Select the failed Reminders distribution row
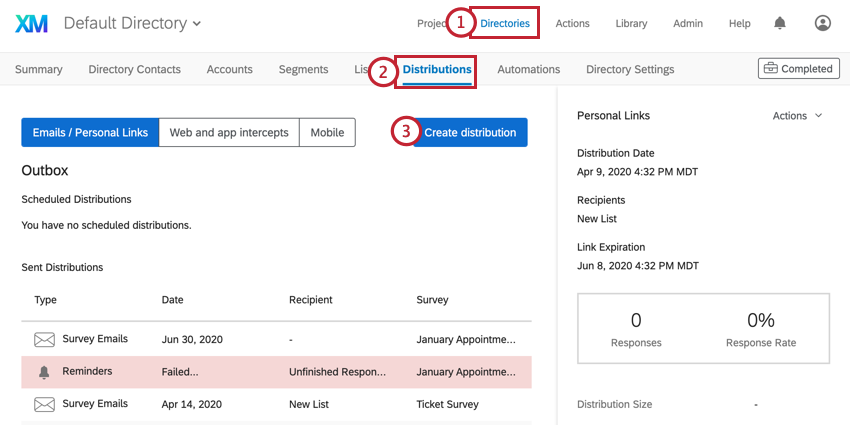Image resolution: width=850 pixels, height=425 pixels. click(x=276, y=372)
